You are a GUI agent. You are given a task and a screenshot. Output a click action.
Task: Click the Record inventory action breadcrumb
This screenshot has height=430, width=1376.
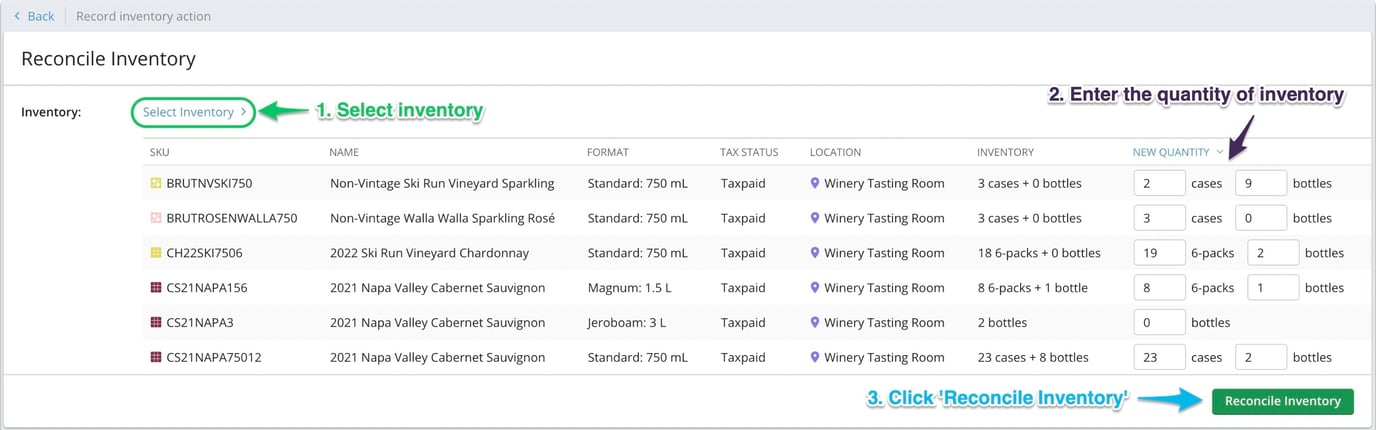tap(143, 16)
